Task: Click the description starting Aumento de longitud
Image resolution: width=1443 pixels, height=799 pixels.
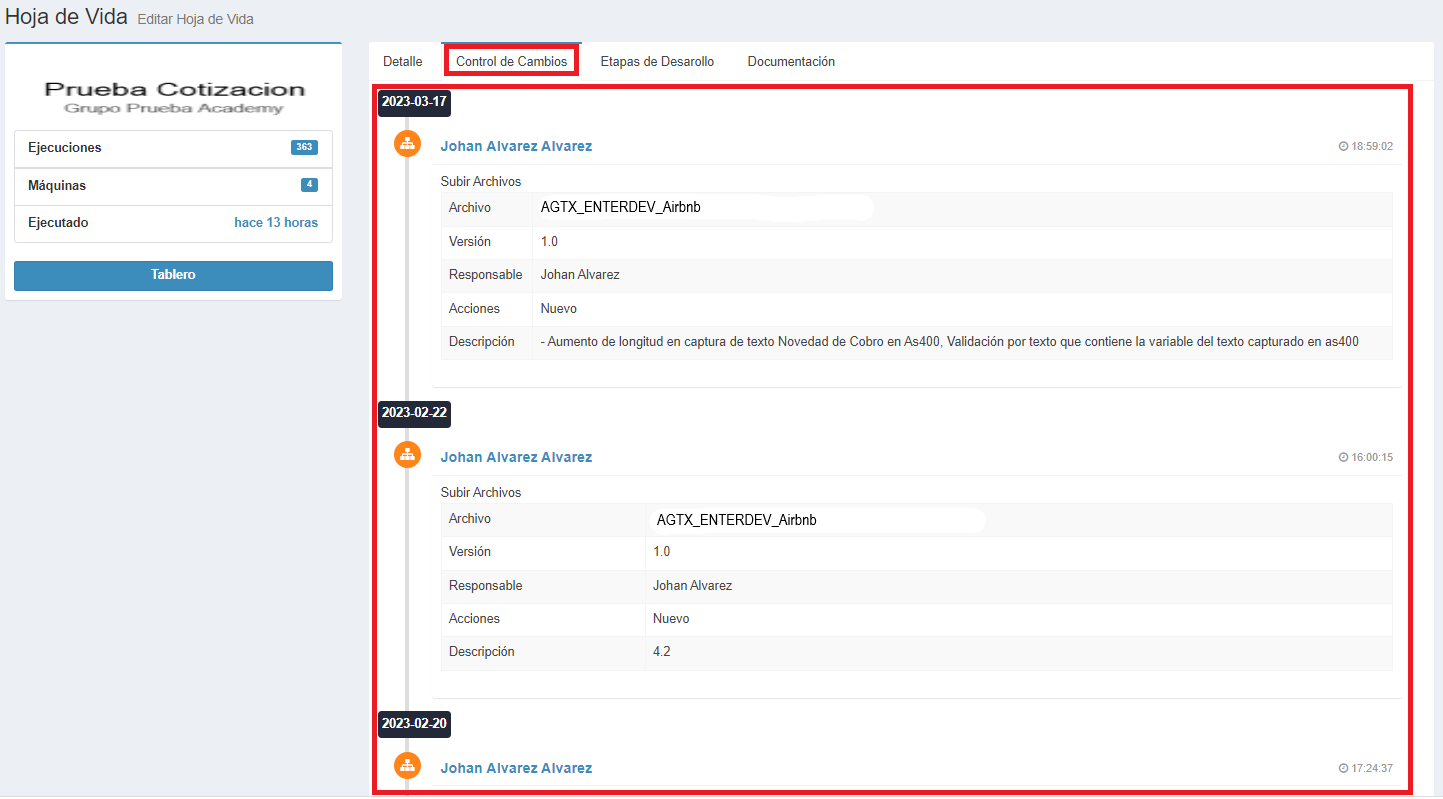Action: (x=950, y=342)
